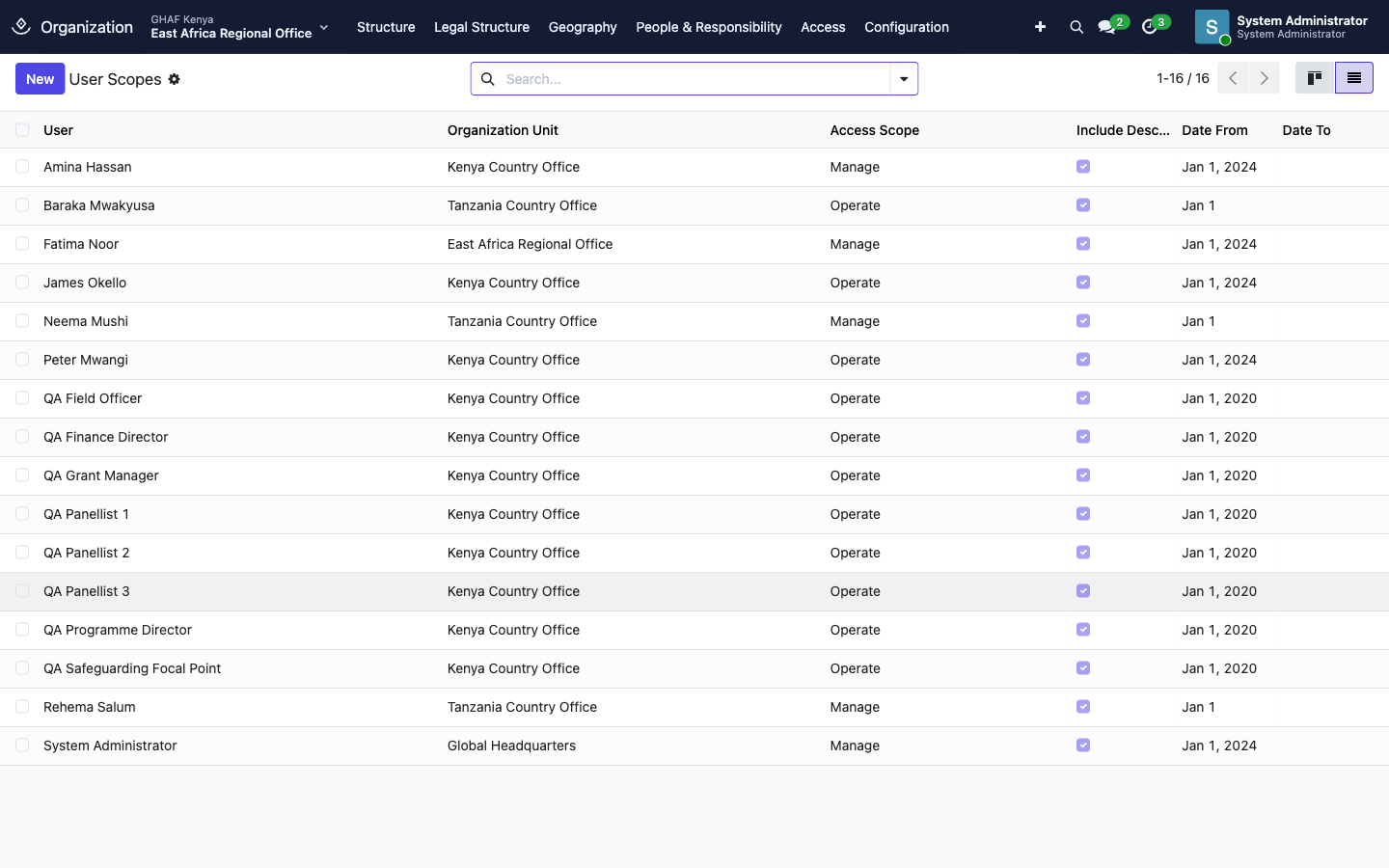This screenshot has width=1389, height=868.
Task: Select the QA Grant Manager row checkbox
Action: 22,475
